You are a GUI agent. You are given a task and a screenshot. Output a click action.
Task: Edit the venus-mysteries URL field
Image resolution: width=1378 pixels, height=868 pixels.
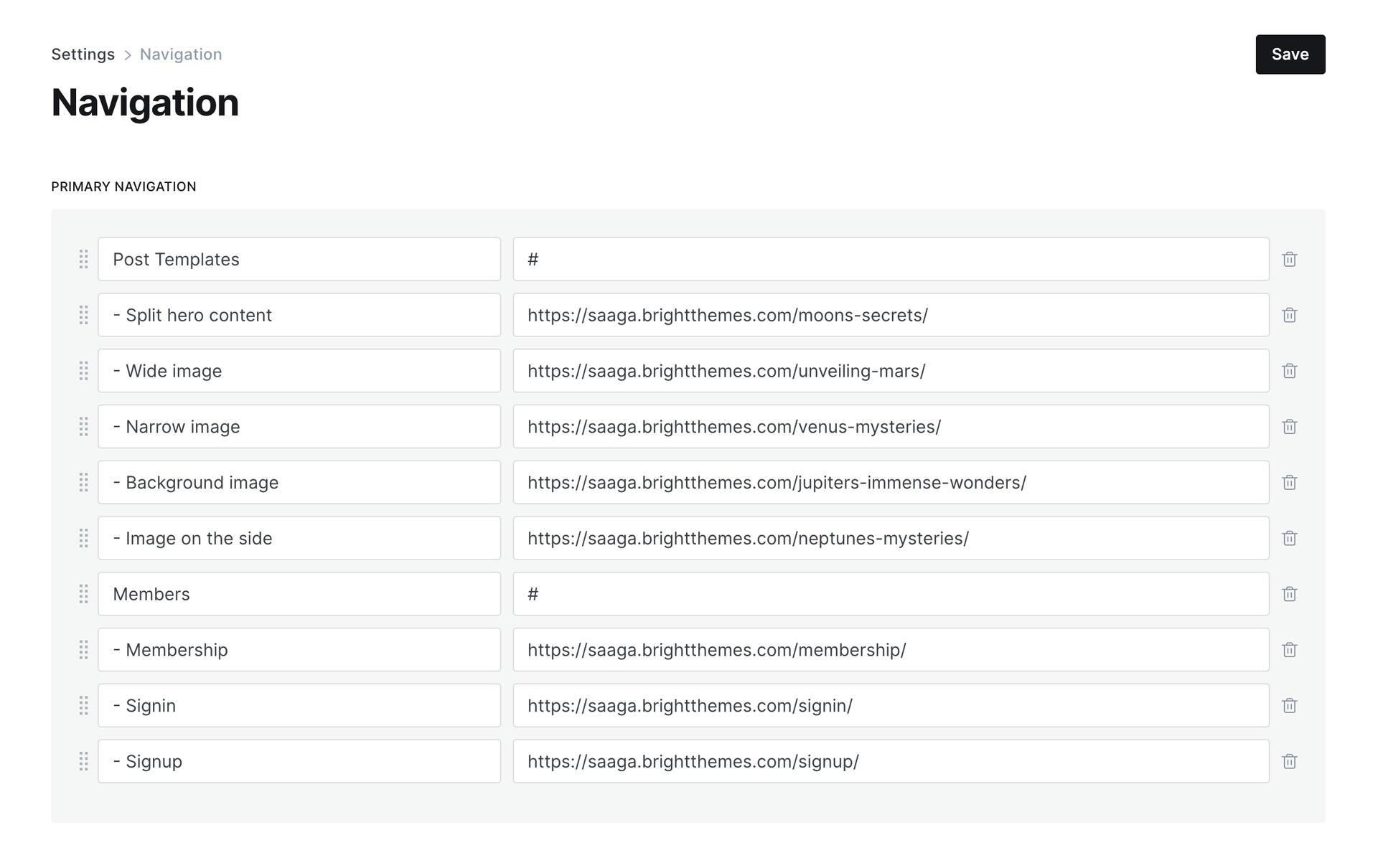tap(891, 427)
